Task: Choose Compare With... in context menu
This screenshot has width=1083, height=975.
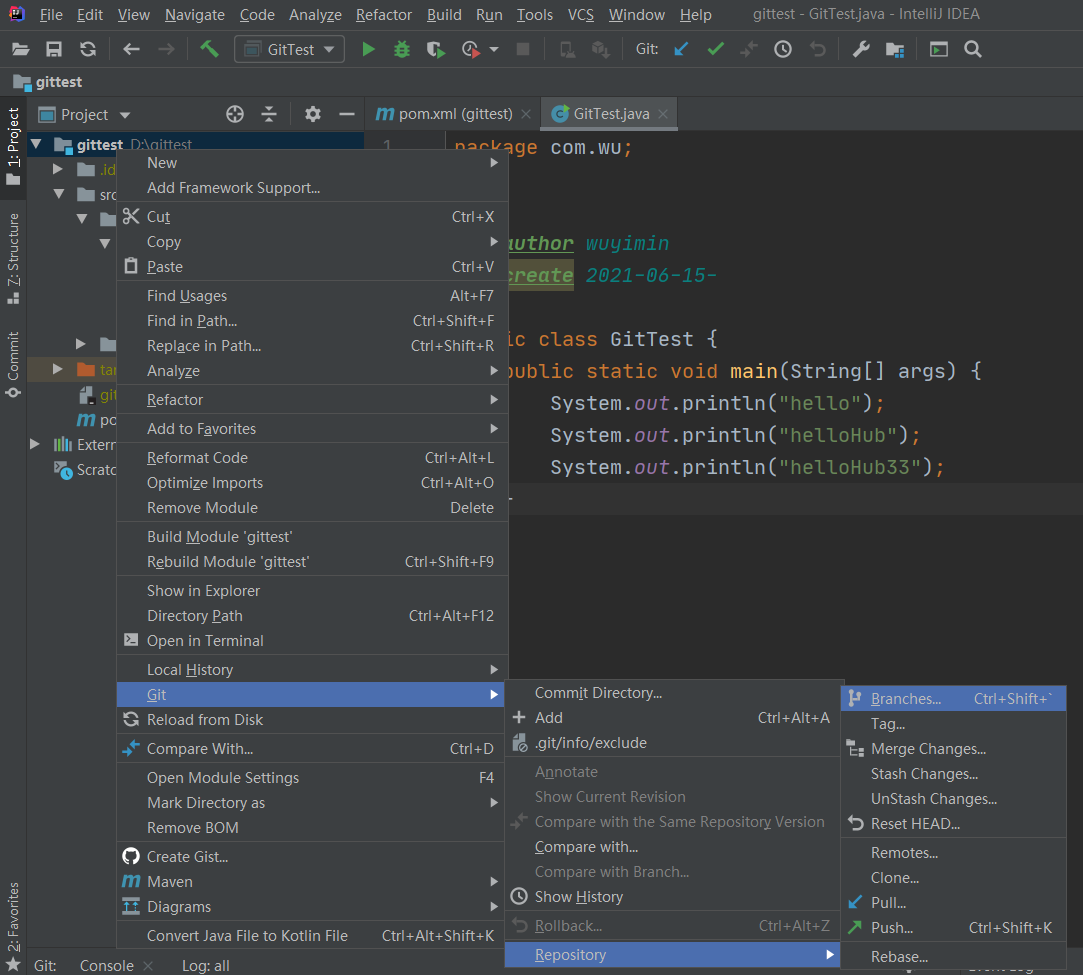Action: click(x=312, y=749)
